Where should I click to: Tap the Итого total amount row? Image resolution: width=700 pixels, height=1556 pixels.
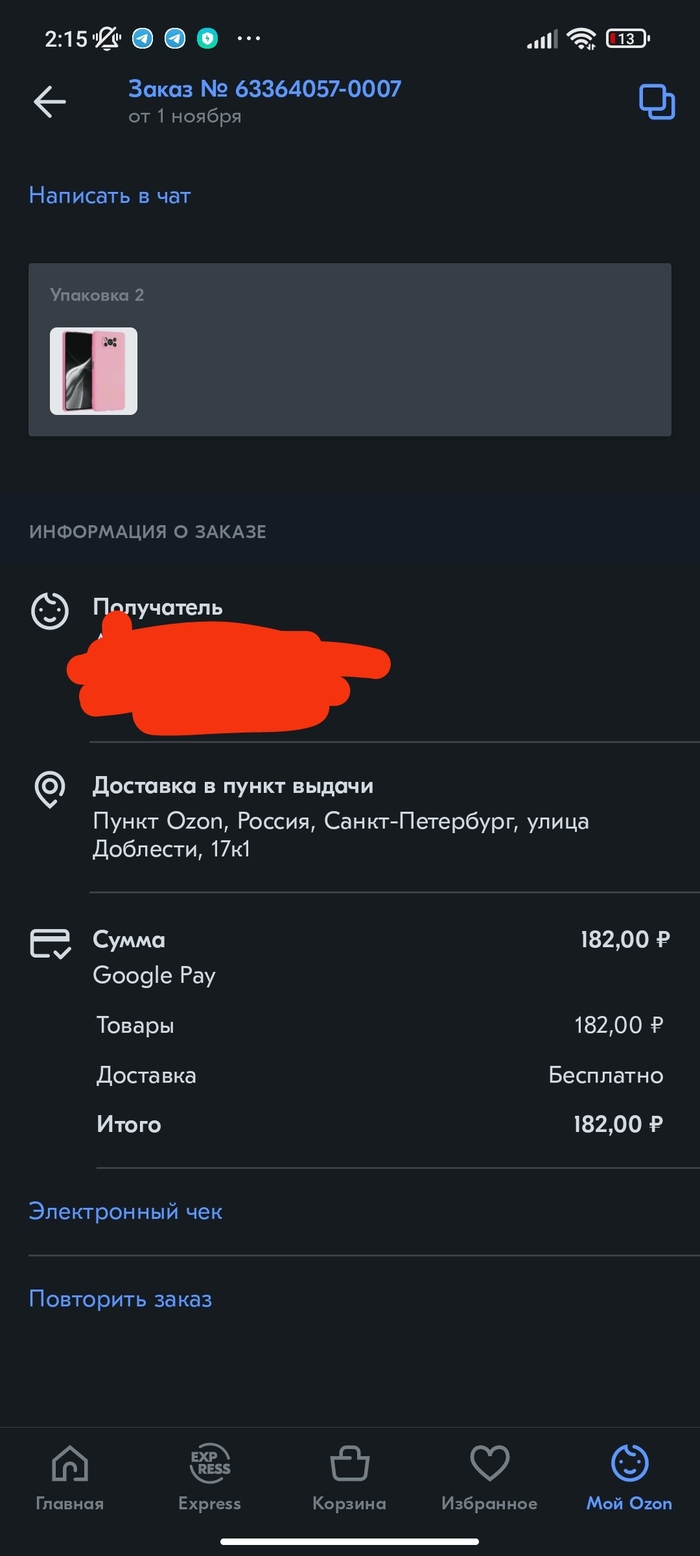[379, 1124]
